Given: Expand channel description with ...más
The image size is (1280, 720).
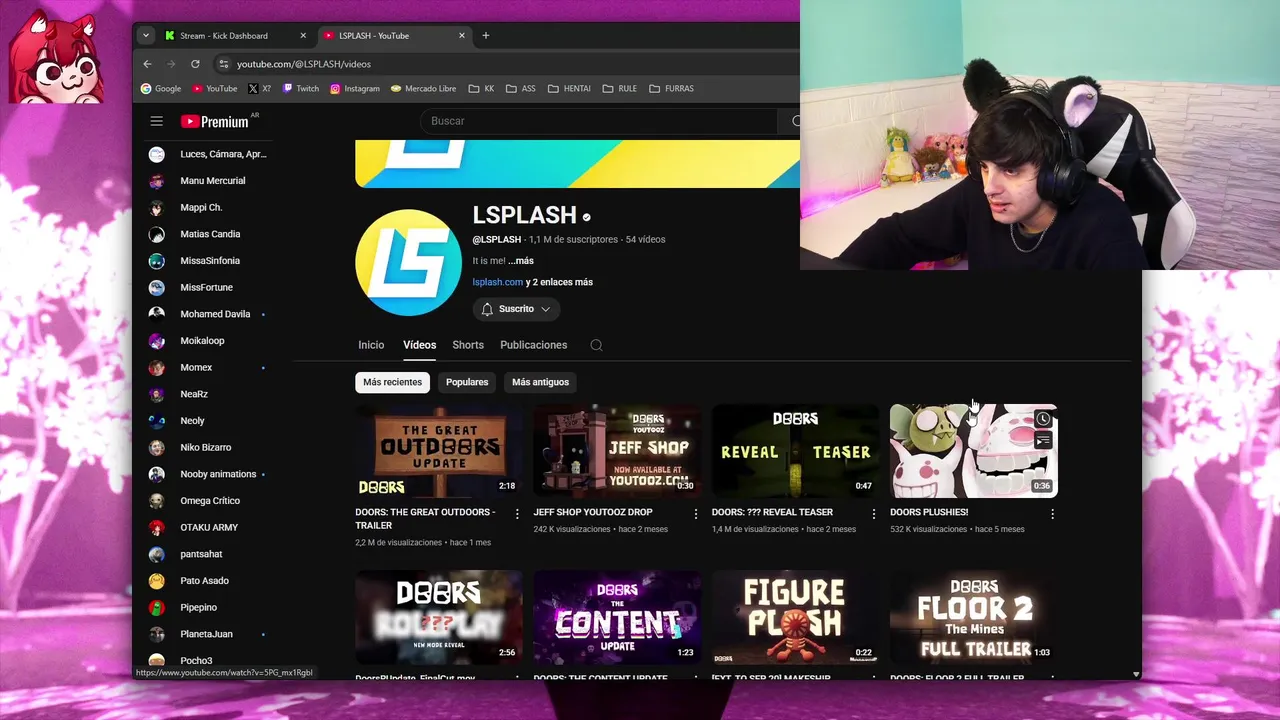Looking at the screenshot, I should (x=521, y=261).
